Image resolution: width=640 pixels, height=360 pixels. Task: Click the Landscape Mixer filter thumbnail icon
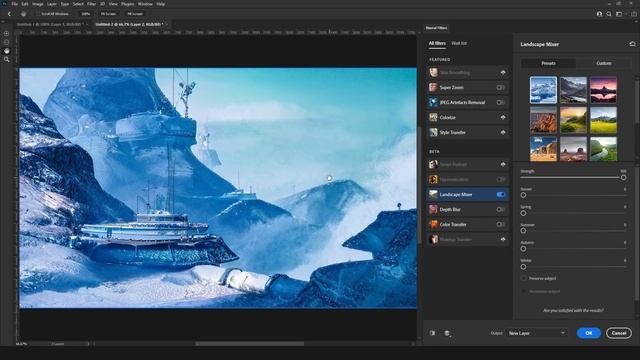pos(433,195)
